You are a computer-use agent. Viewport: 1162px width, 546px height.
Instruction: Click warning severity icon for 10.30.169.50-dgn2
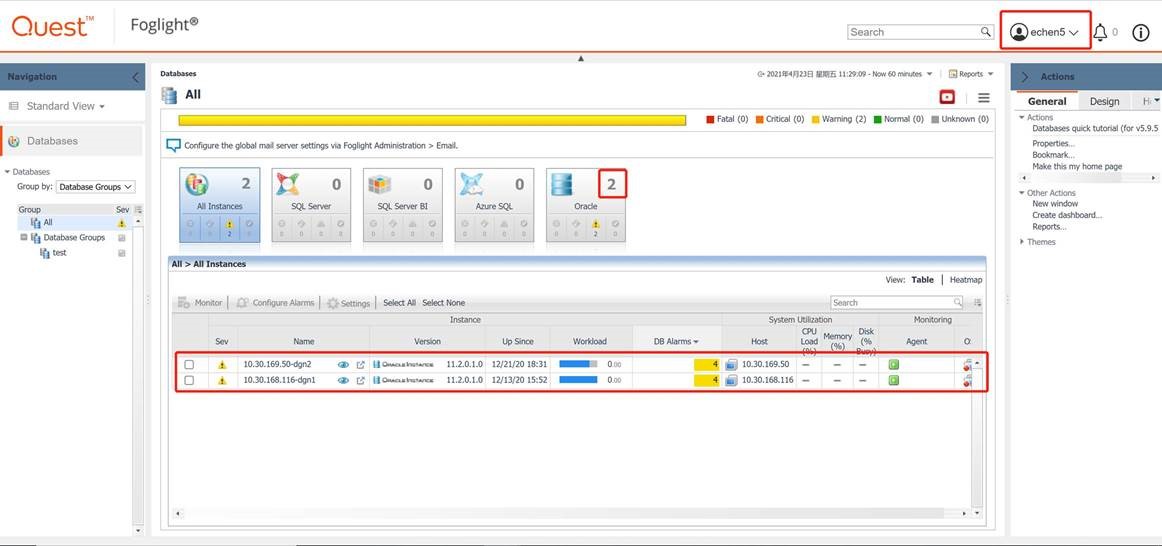(222, 365)
